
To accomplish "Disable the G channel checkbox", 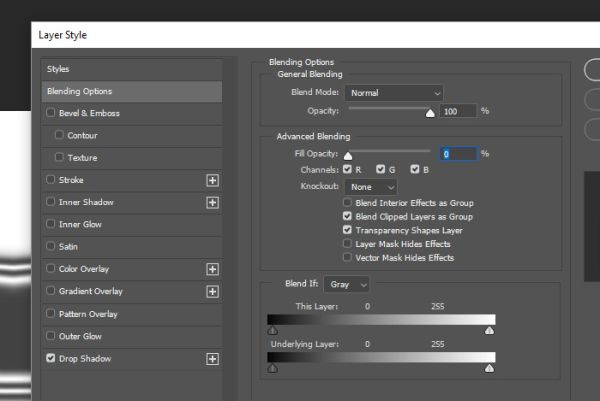I will pos(380,169).
